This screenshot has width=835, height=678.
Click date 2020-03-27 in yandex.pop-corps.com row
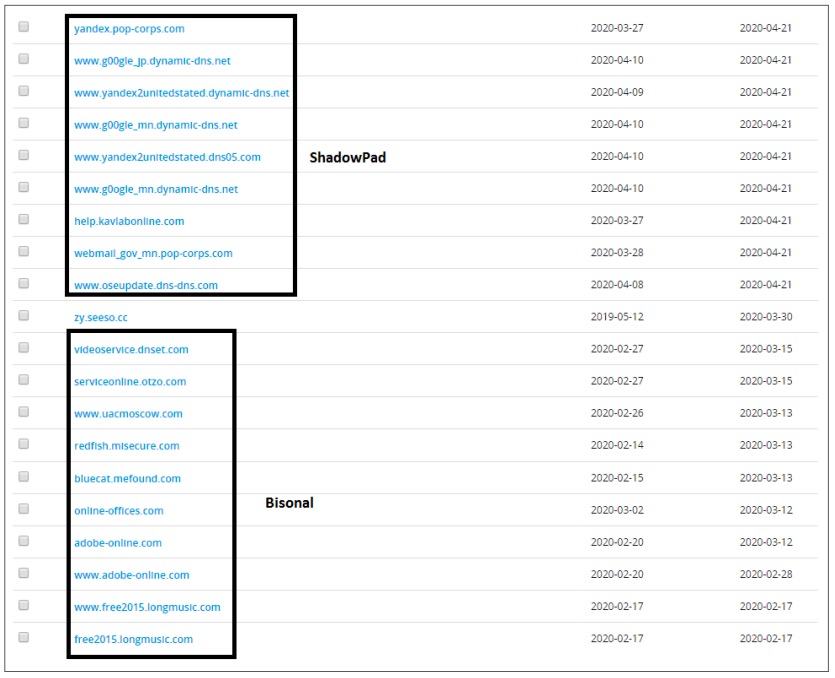617,28
